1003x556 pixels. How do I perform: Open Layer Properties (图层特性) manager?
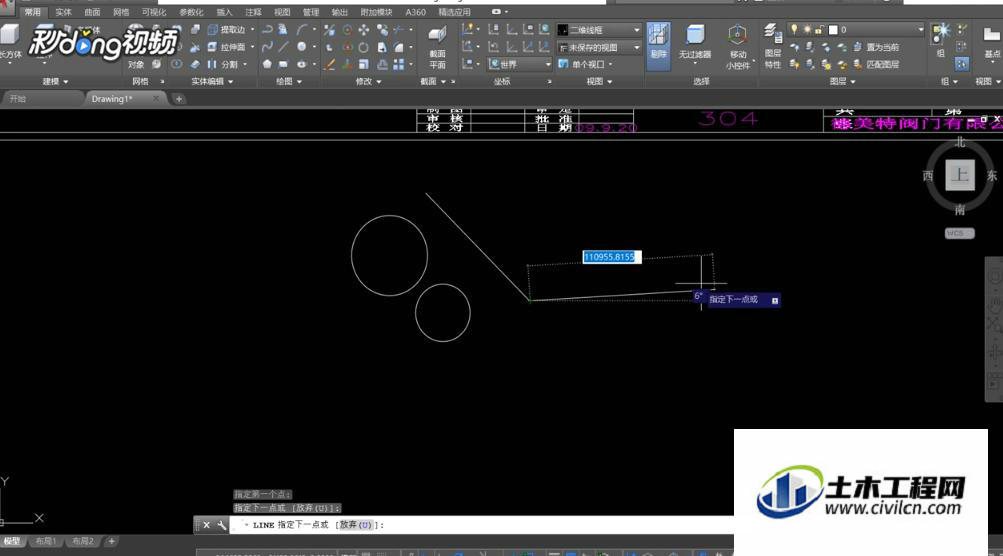[773, 46]
